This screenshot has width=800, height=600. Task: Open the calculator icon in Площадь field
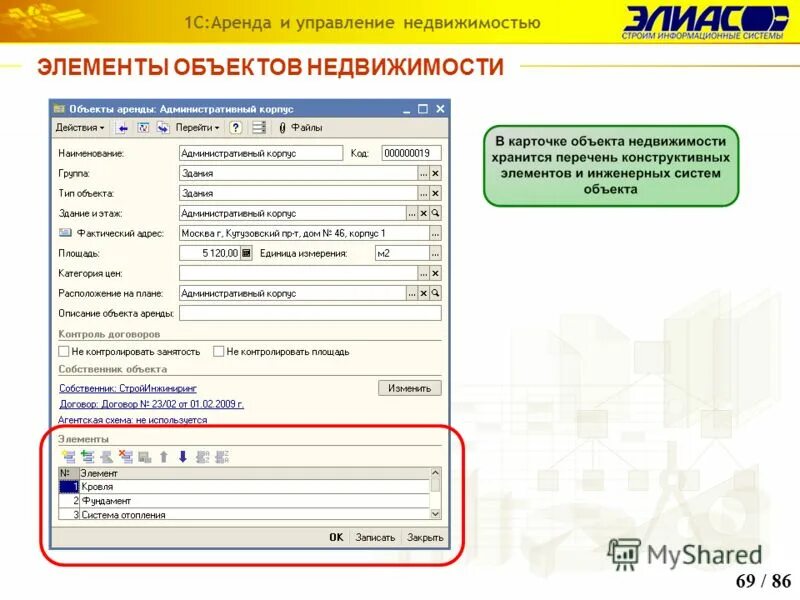pos(246,253)
